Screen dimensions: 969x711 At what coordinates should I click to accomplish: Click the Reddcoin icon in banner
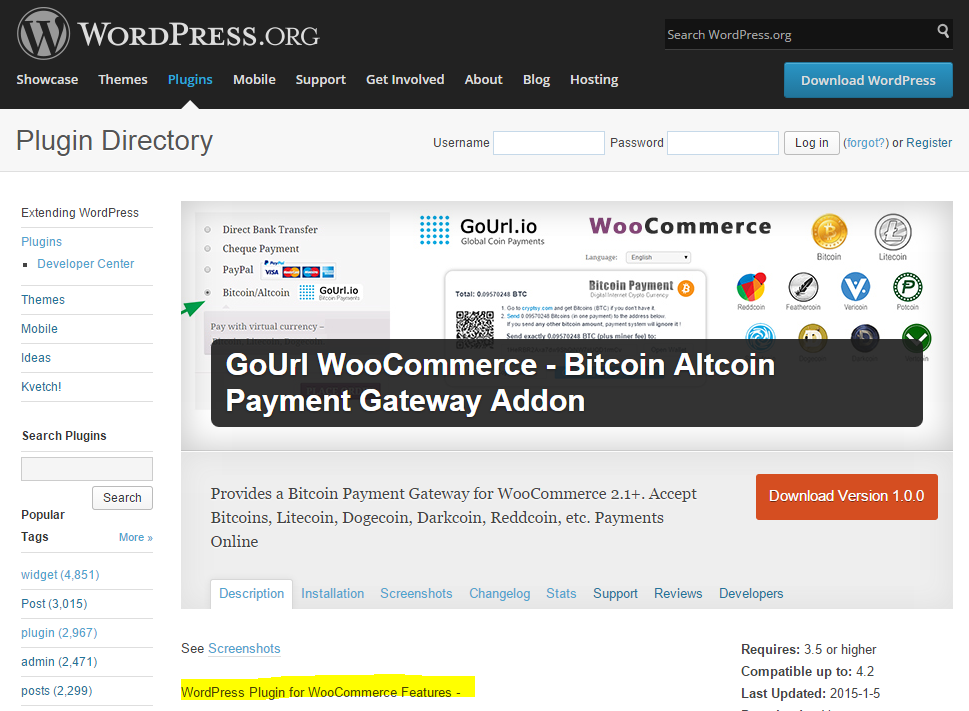click(751, 287)
